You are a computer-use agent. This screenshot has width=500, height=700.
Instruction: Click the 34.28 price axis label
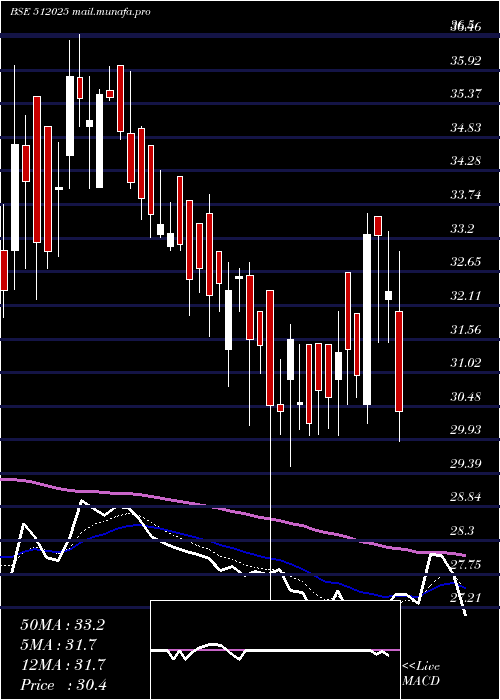(466, 161)
